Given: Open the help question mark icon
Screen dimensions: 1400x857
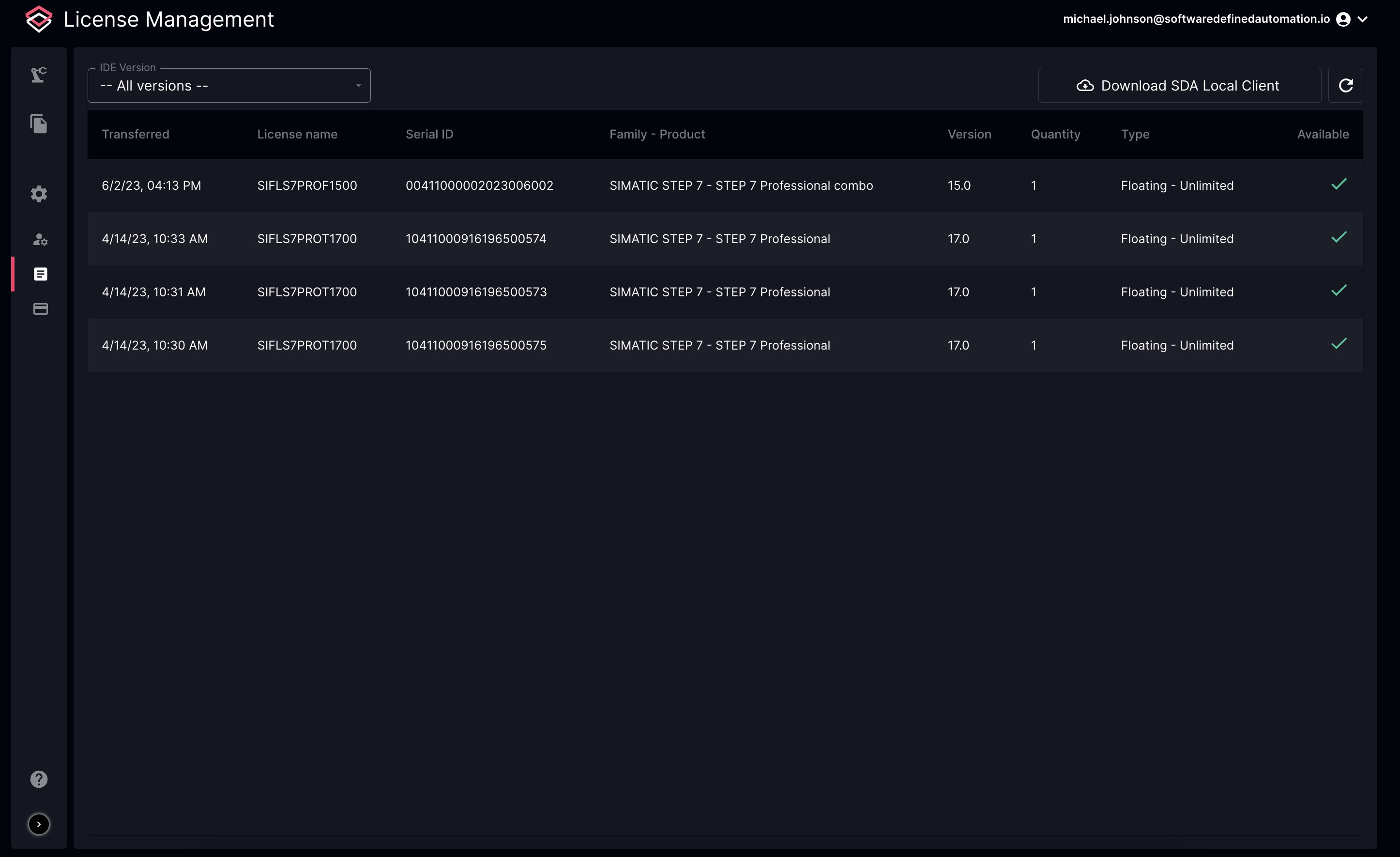Looking at the screenshot, I should pyautogui.click(x=39, y=779).
